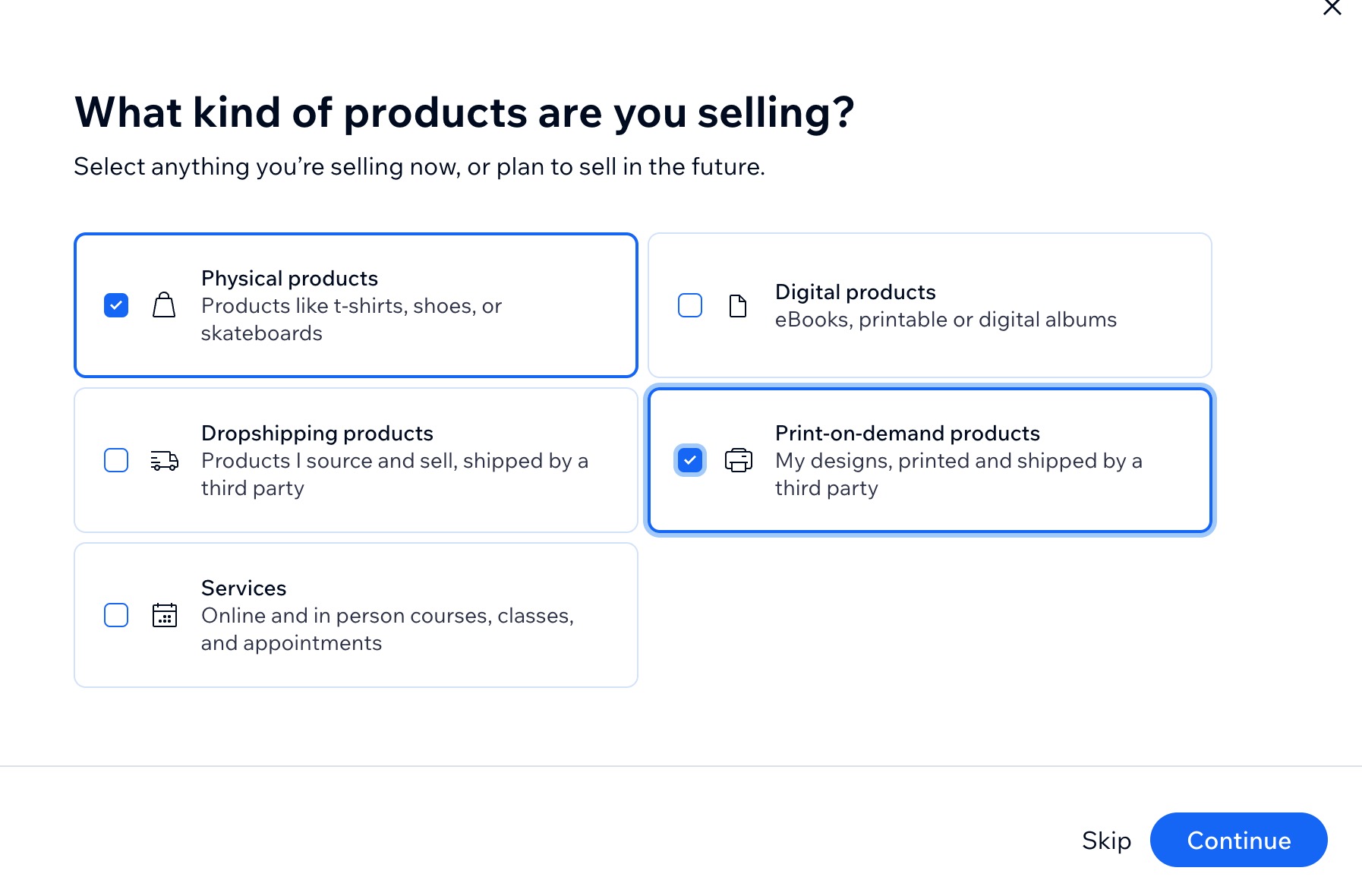Check the Dropshipping products checkbox
This screenshot has width=1362, height=896.
115,460
